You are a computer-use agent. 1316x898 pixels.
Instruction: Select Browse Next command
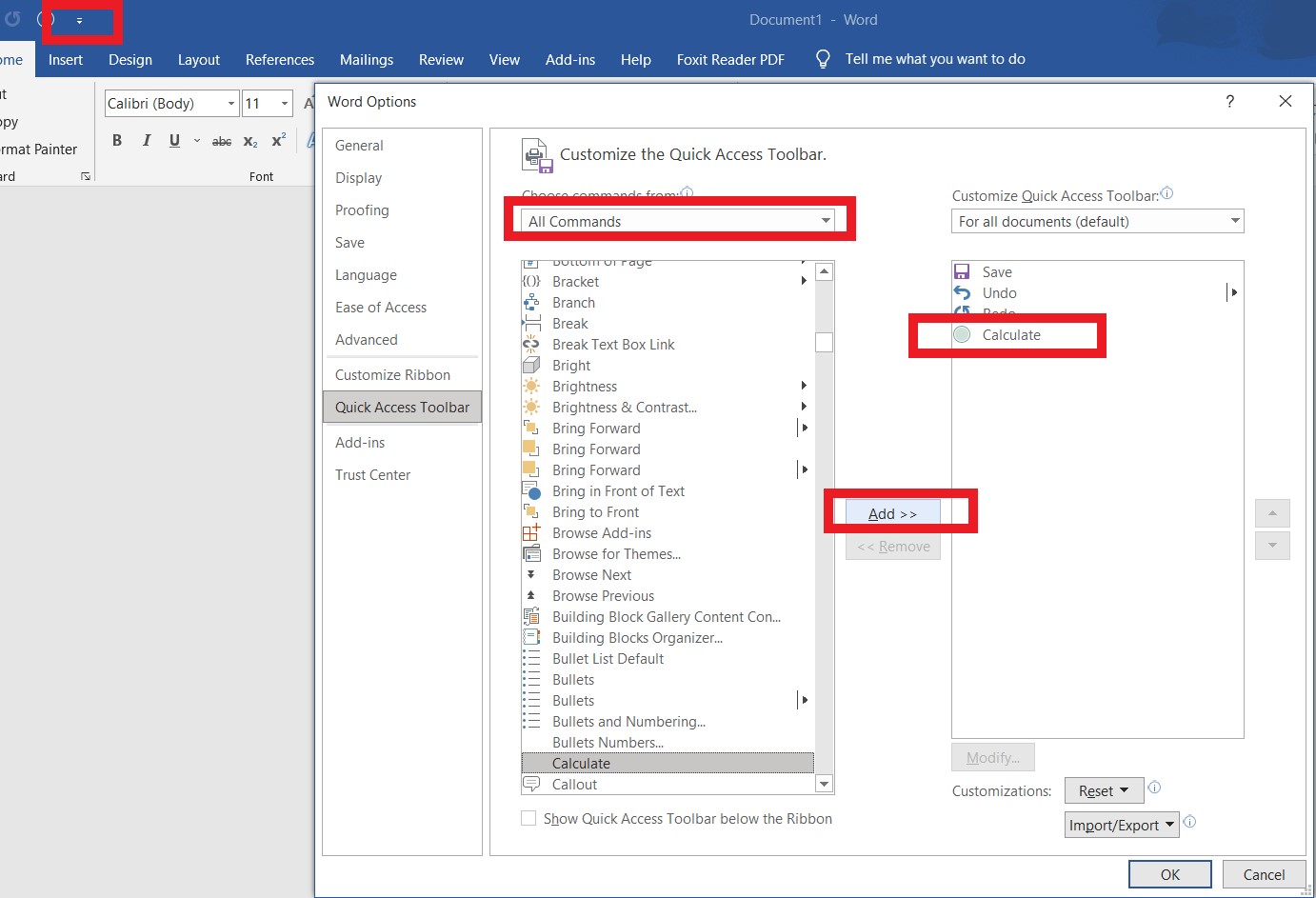pyautogui.click(x=668, y=574)
